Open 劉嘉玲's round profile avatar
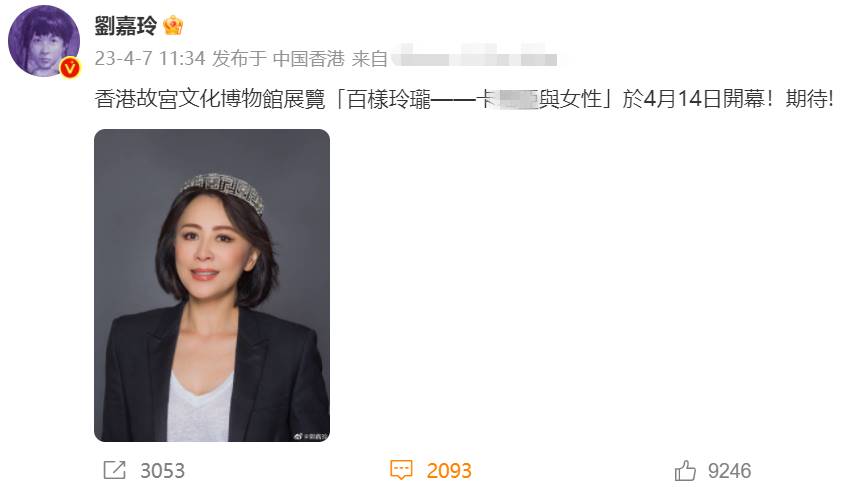Screen dimensions: 861x498 tap(44, 41)
